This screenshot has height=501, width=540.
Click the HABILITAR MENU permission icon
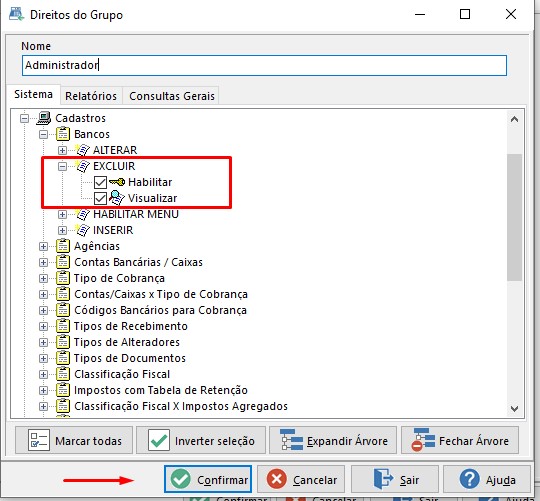tap(83, 214)
